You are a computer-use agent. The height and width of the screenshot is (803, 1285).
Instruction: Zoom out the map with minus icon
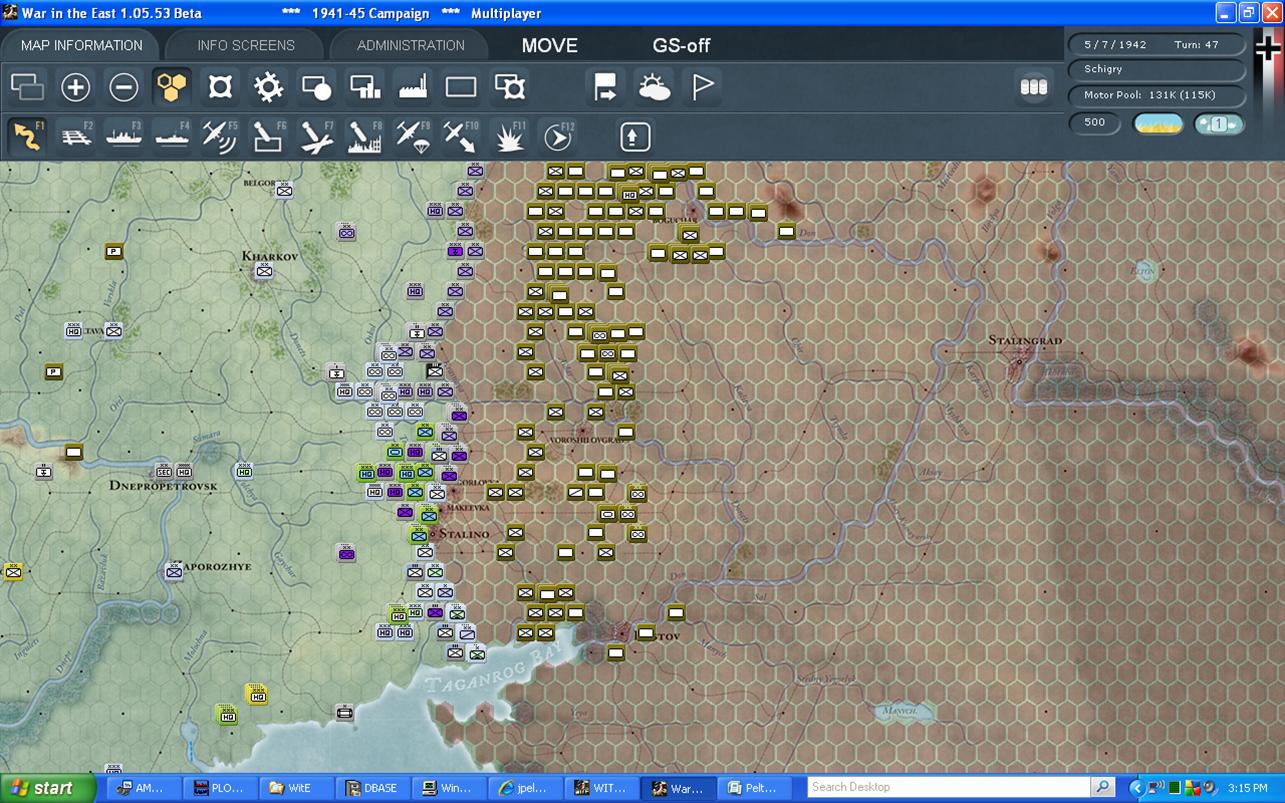(124, 88)
